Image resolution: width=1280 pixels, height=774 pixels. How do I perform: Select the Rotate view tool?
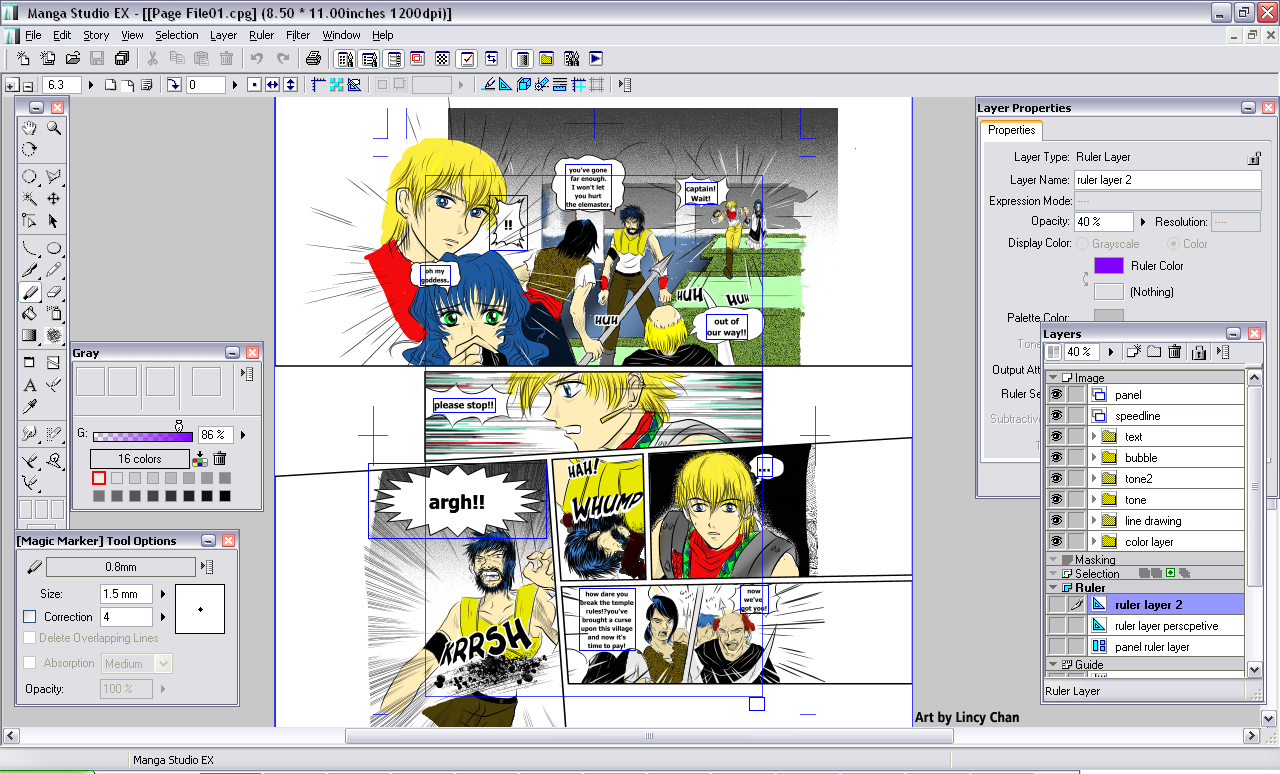point(30,150)
